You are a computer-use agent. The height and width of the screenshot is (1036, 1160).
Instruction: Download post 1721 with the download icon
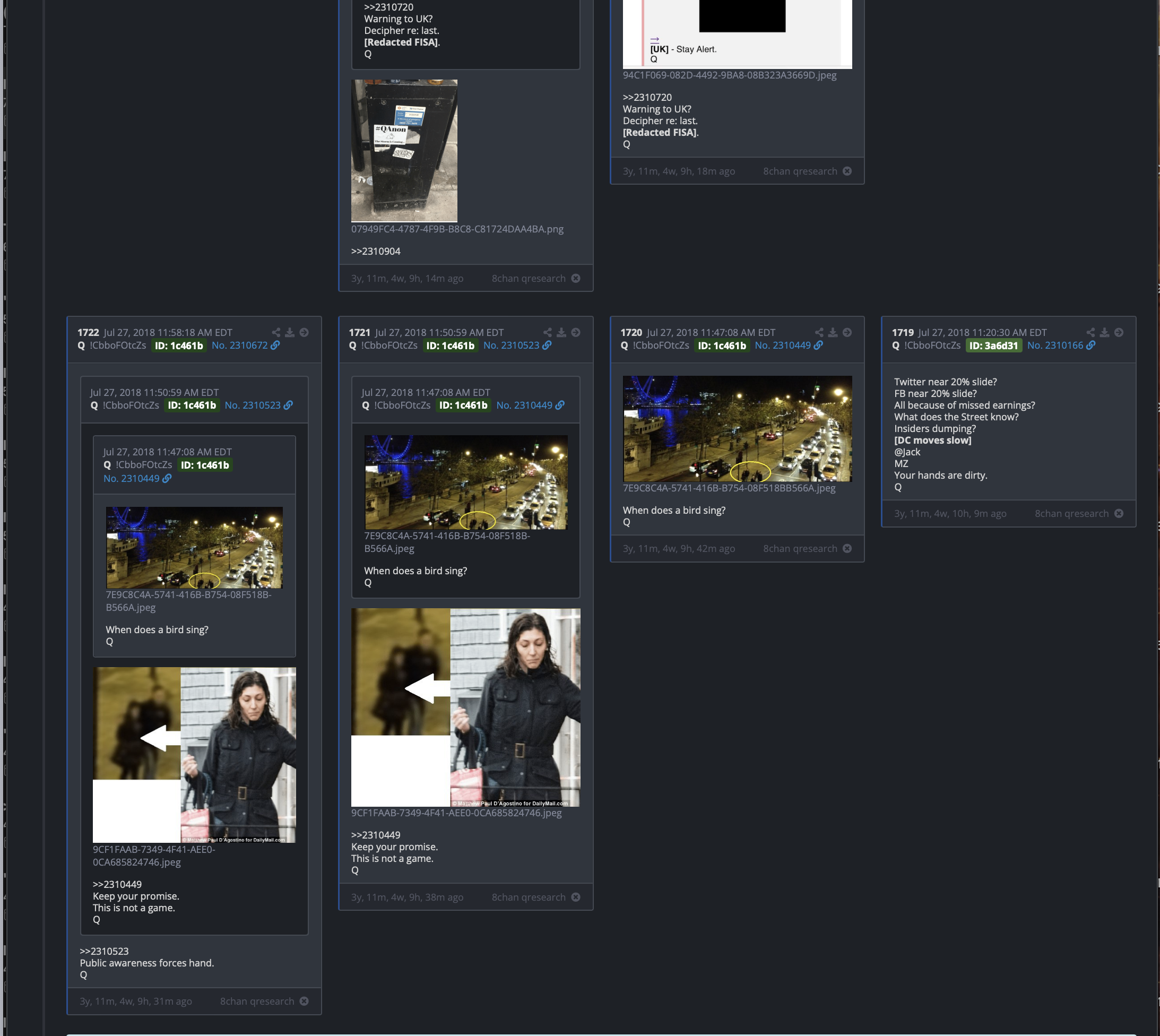pyautogui.click(x=561, y=332)
